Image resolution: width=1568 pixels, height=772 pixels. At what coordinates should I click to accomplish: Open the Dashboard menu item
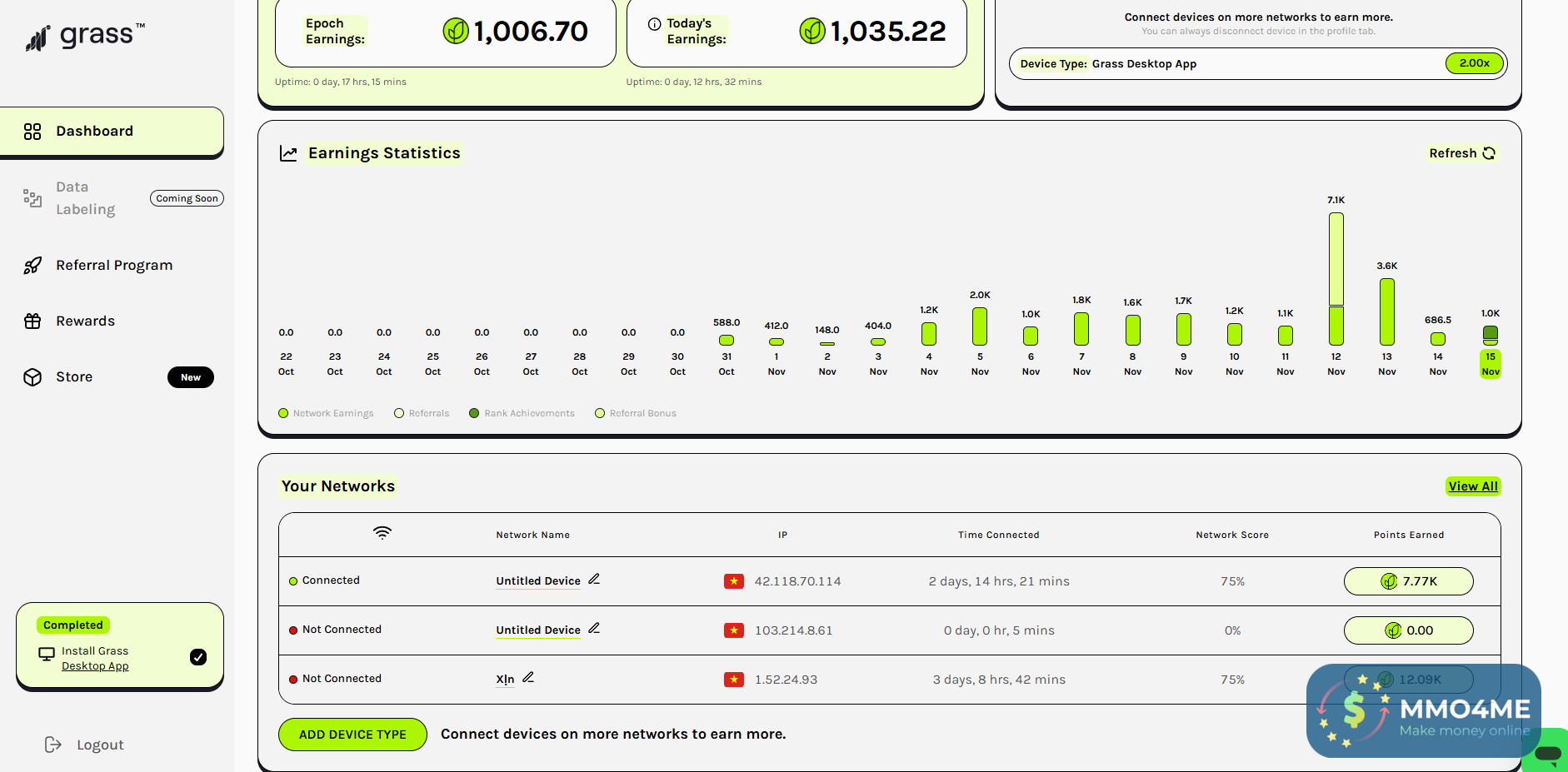tap(112, 131)
